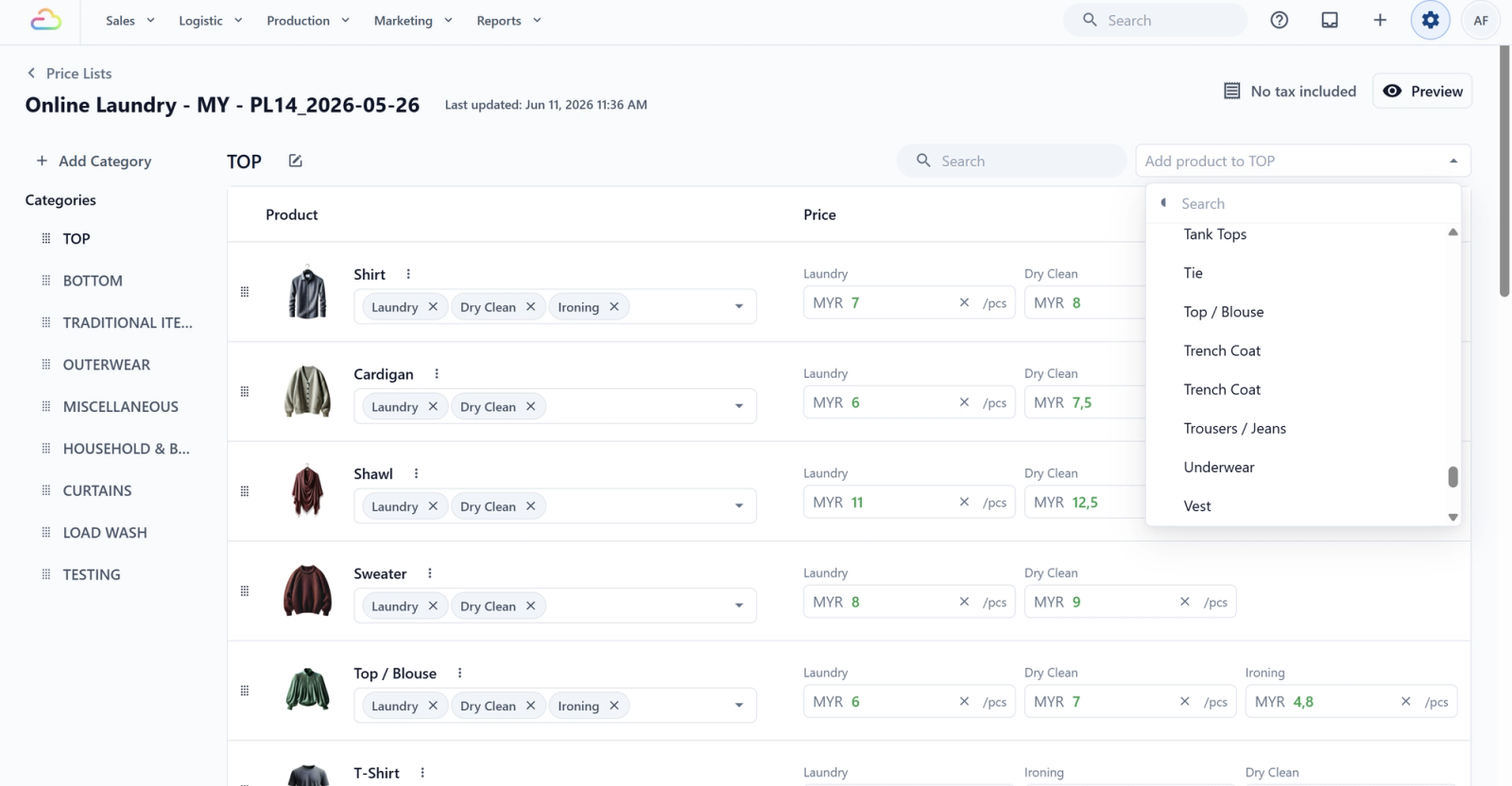The width and height of the screenshot is (1512, 786).
Task: Expand the Logistic menu
Action: pos(211,20)
